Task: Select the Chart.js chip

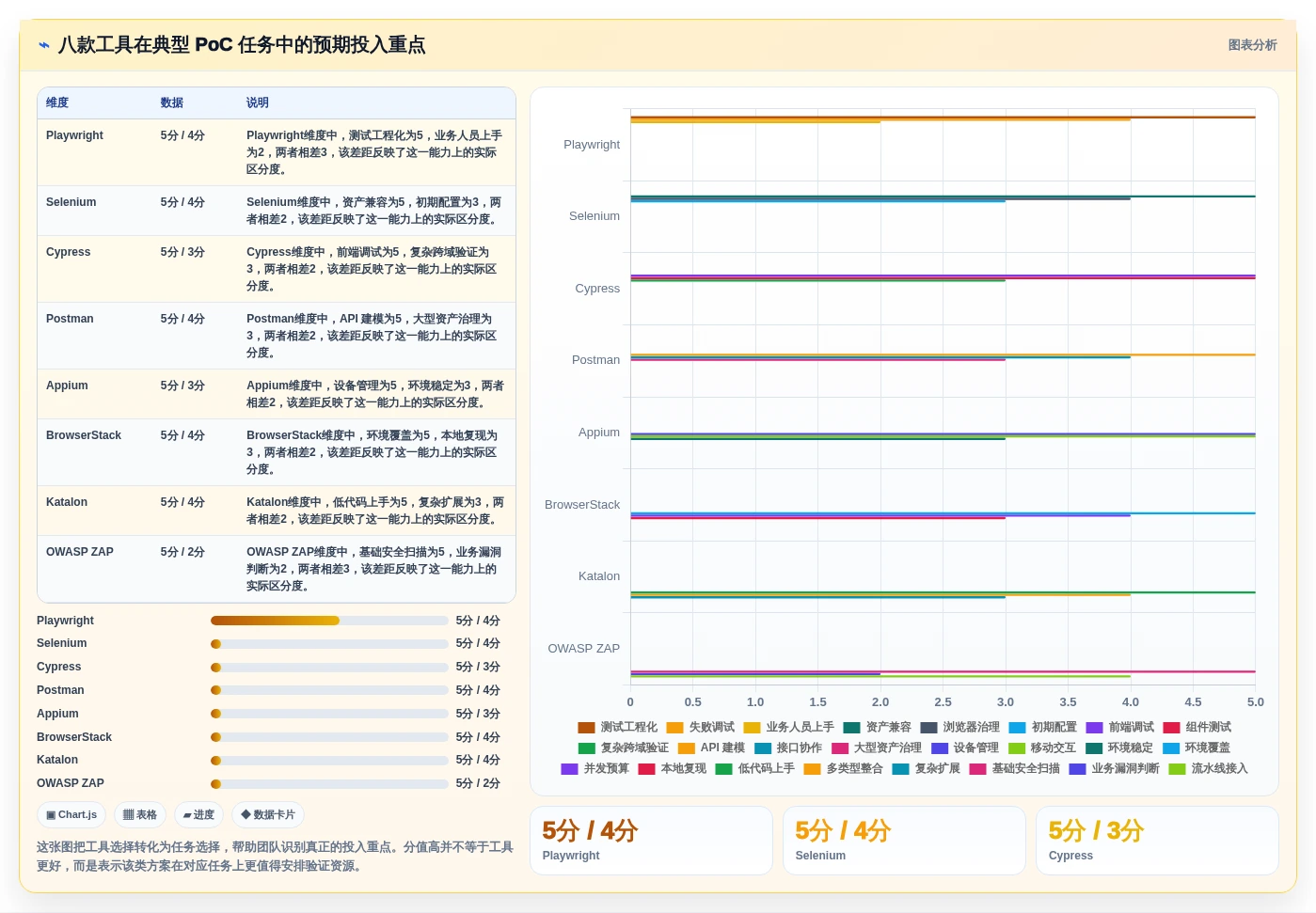Action: (71, 814)
